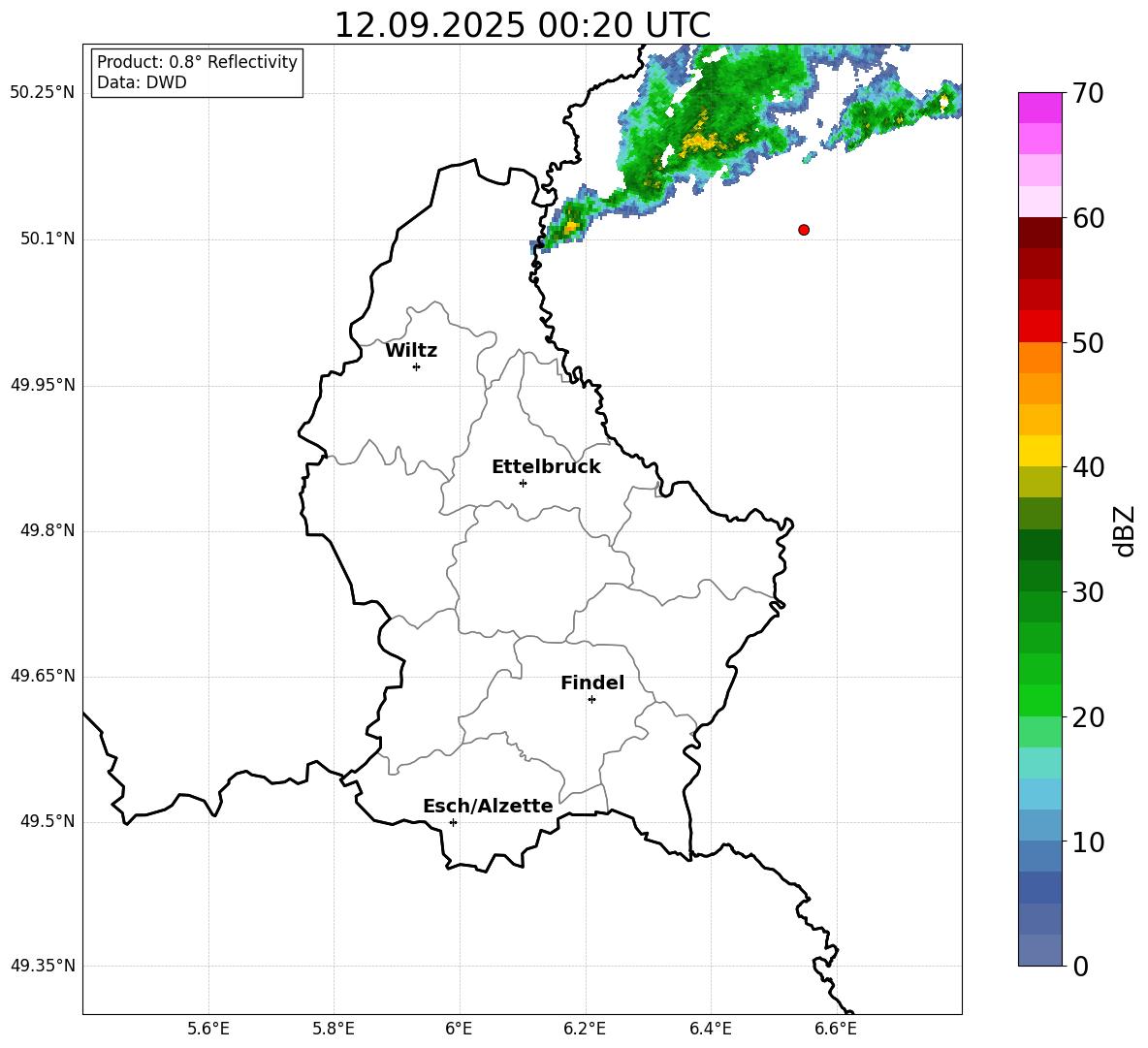Click the 0 tick on colorbar
Image resolution: width=1148 pixels, height=1048 pixels.
tap(1080, 966)
